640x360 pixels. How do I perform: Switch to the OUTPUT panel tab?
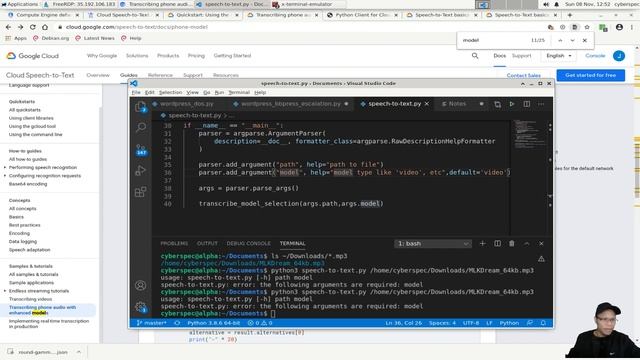click(x=207, y=244)
